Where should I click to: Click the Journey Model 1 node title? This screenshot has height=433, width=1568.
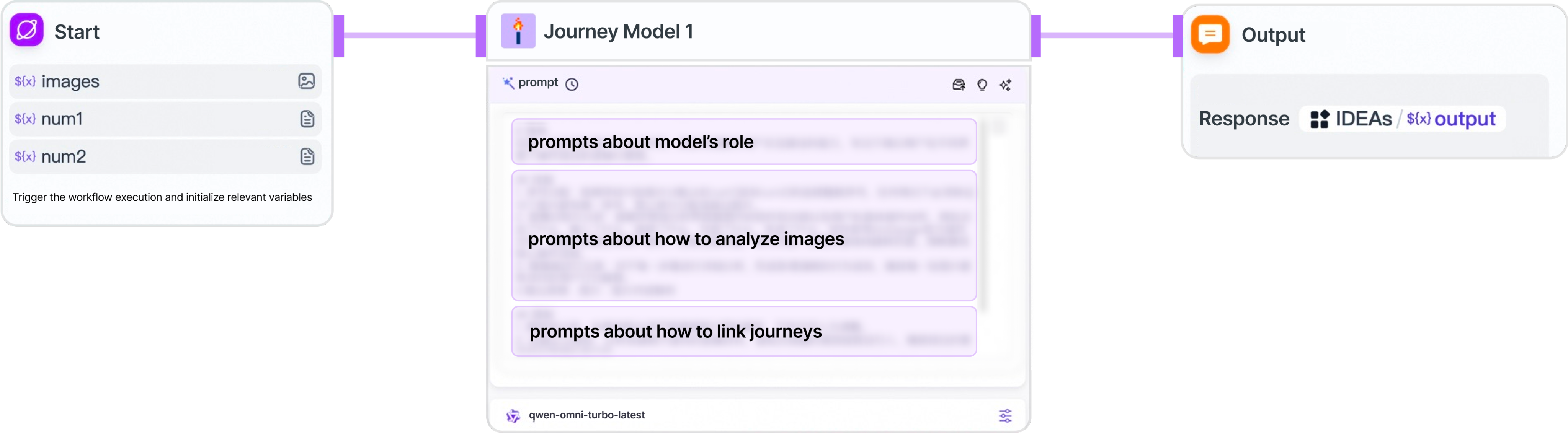[x=618, y=31]
